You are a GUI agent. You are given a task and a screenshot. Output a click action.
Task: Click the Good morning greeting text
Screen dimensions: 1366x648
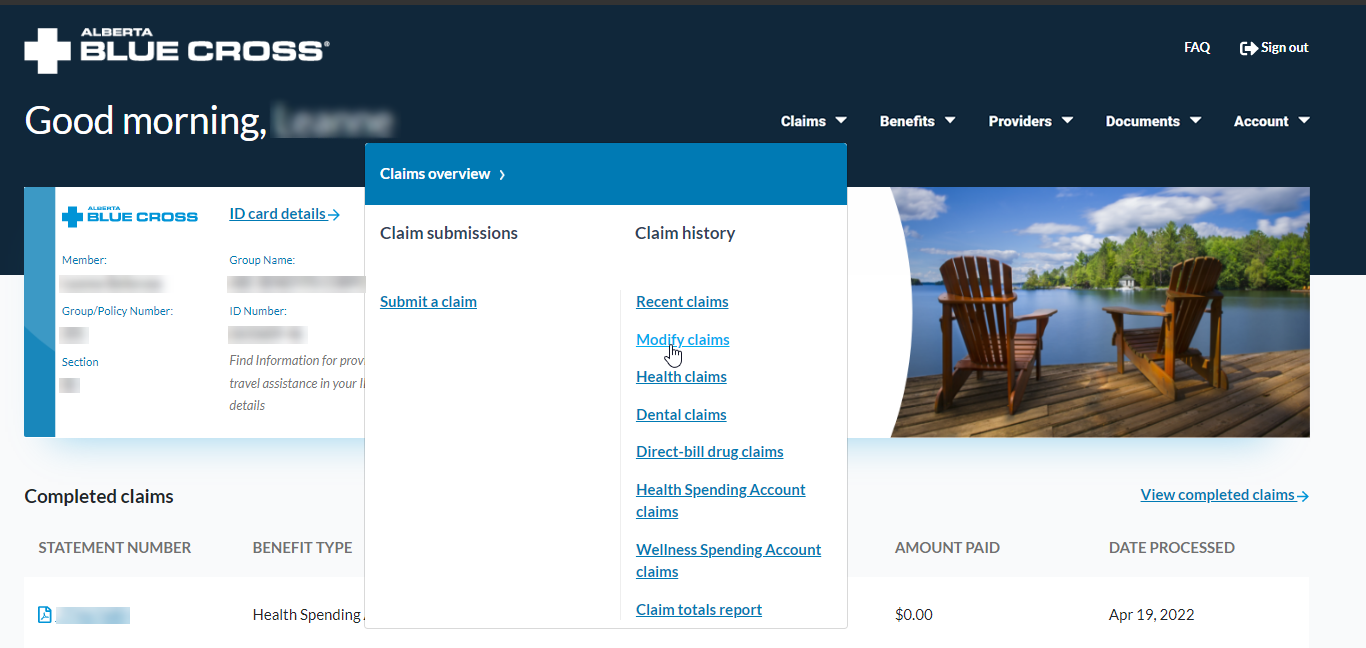coord(146,120)
